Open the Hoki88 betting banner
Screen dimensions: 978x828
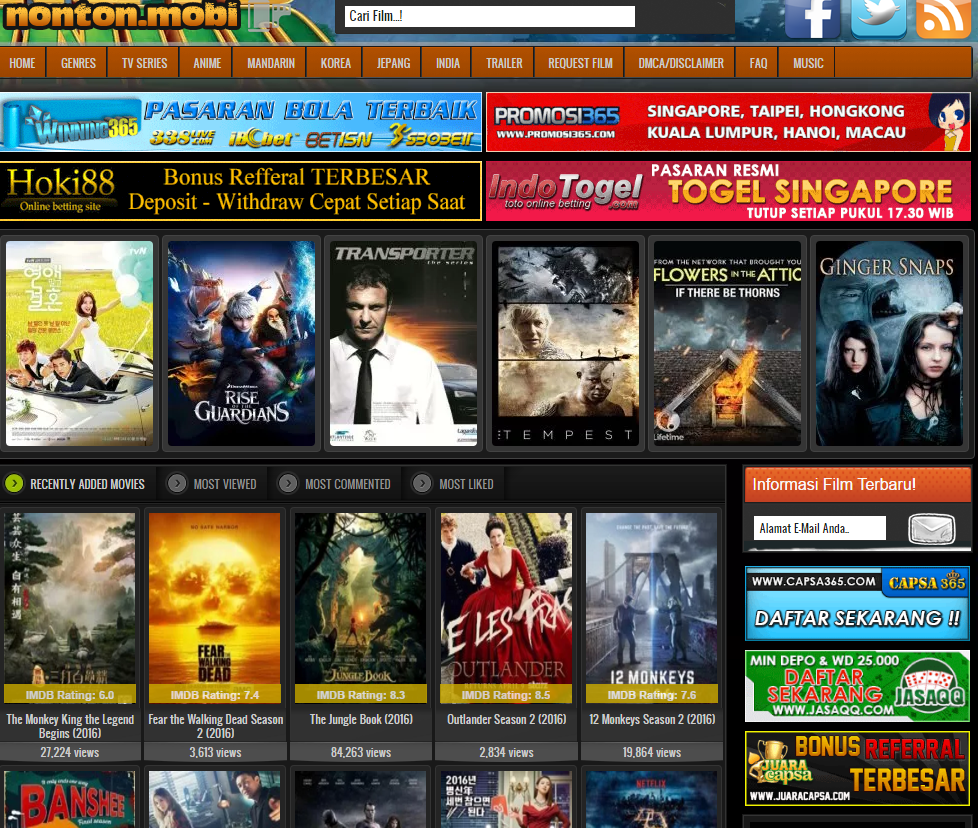[241, 191]
